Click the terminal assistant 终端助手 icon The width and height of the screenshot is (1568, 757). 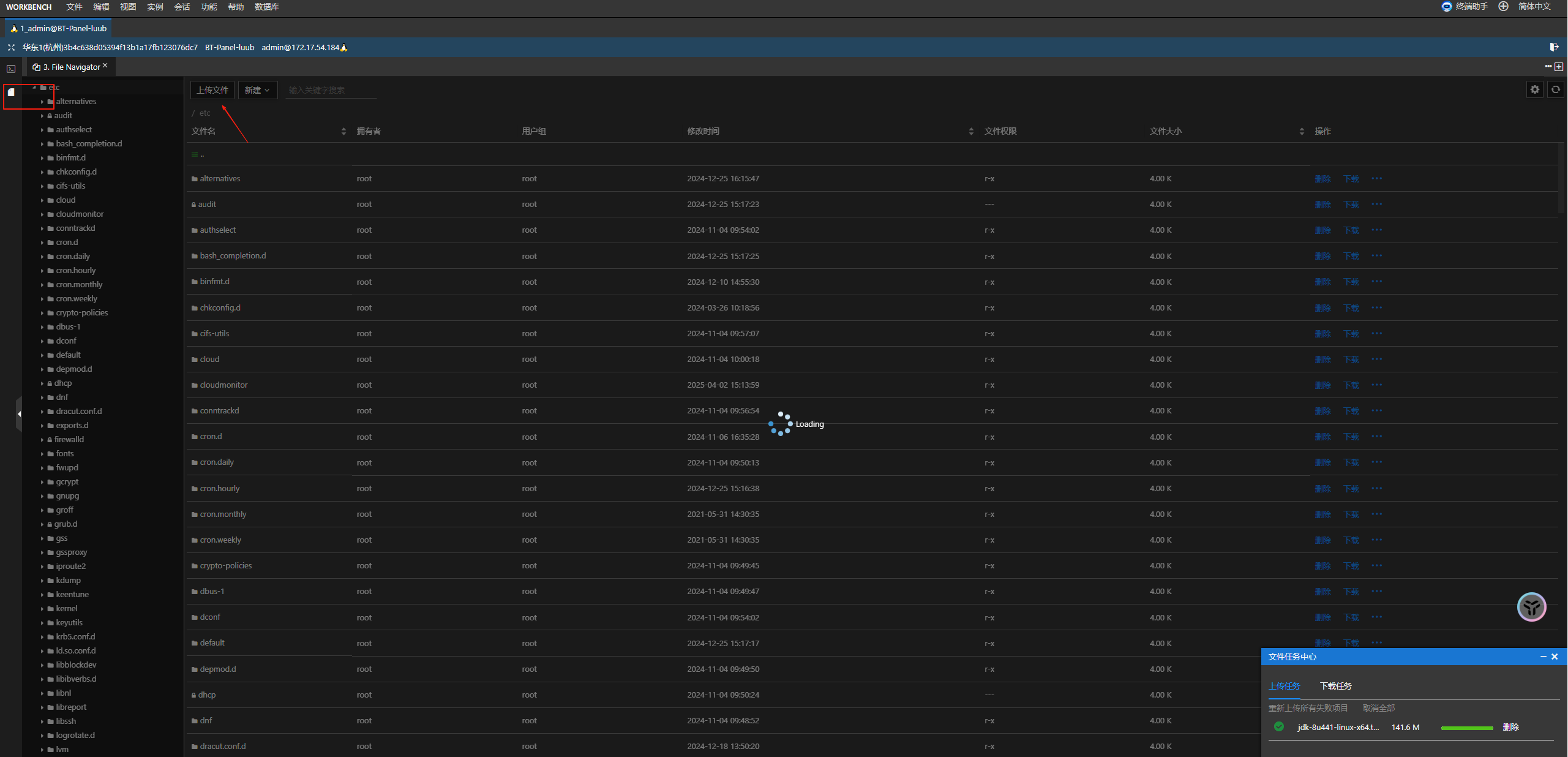pyautogui.click(x=1446, y=7)
